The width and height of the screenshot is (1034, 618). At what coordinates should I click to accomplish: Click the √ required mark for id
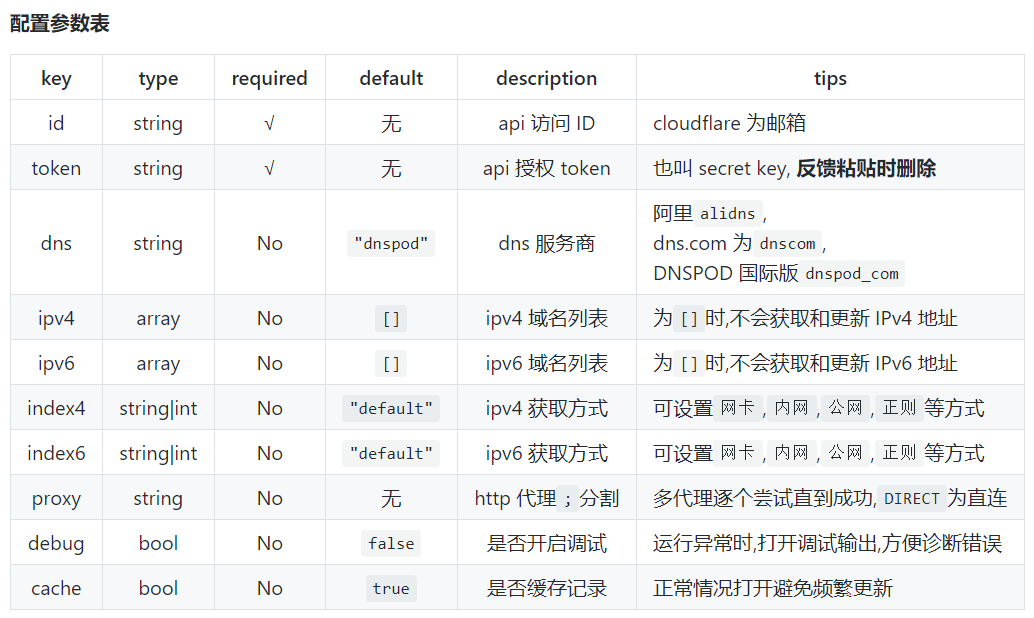(269, 124)
